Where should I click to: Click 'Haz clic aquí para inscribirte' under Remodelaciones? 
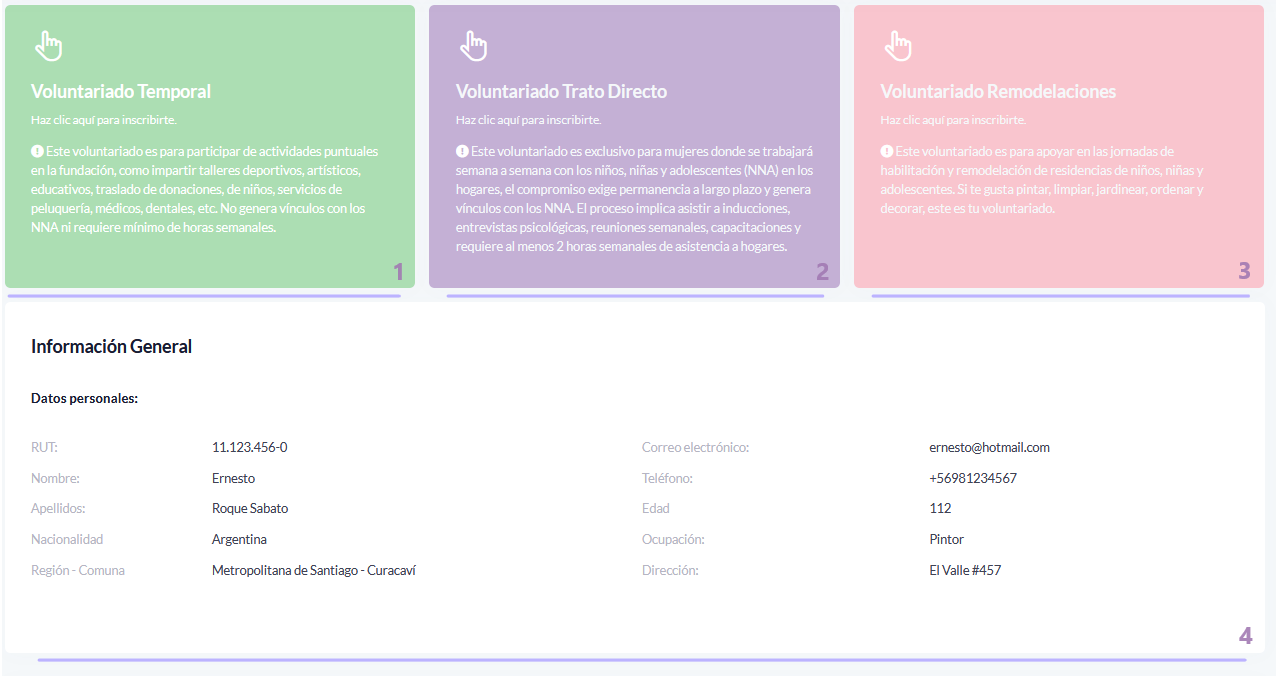953,120
